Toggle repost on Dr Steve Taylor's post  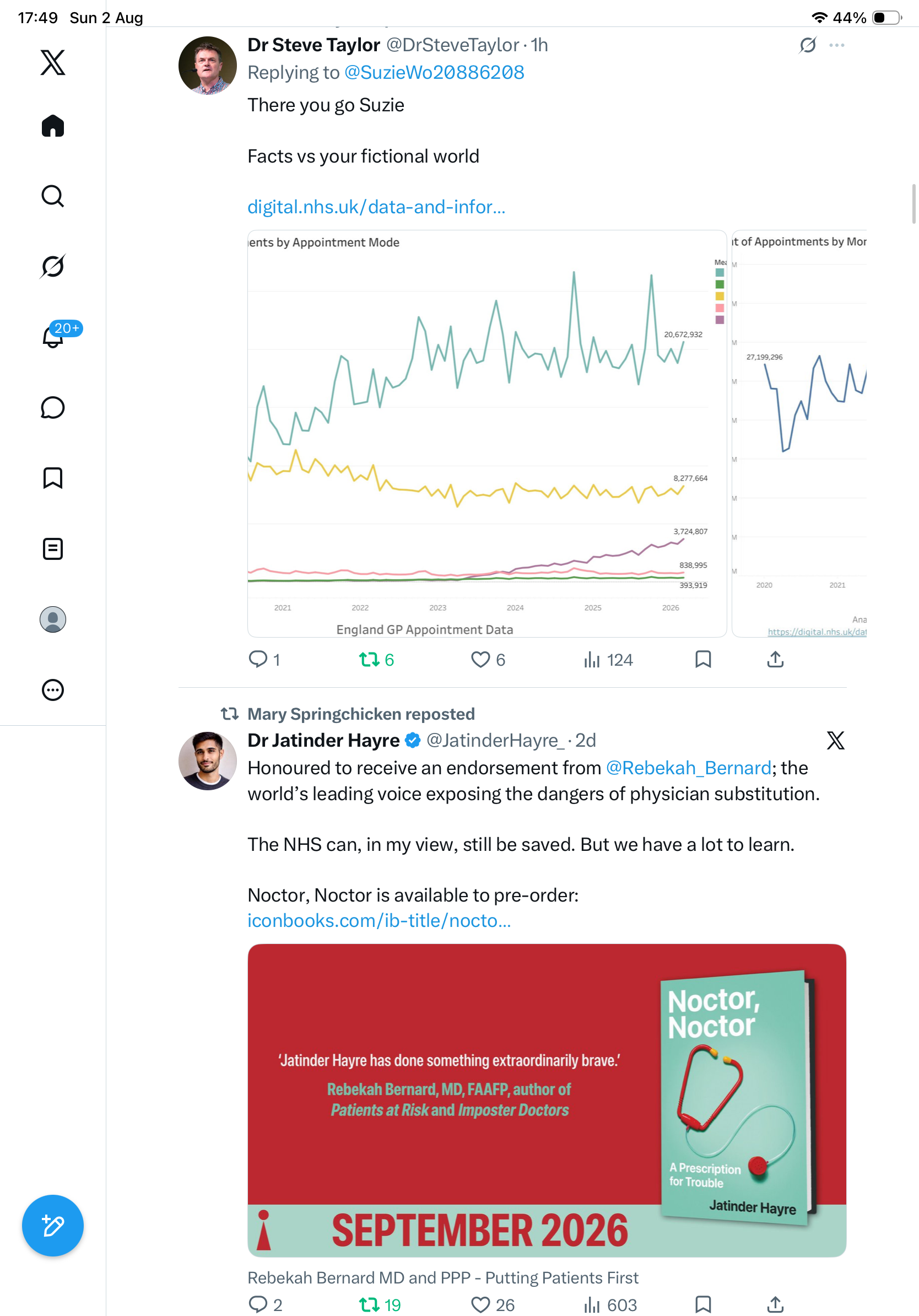click(376, 660)
